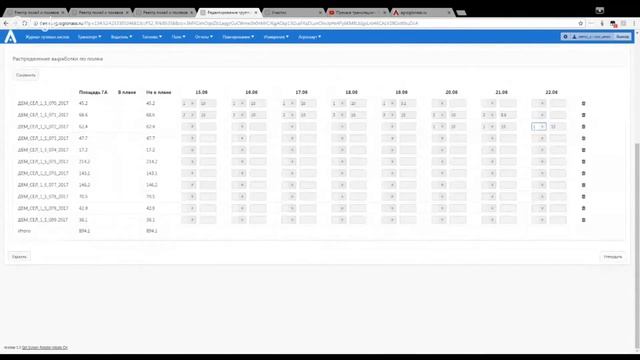
Task: Switch to the Участки browser tab
Action: (x=293, y=13)
